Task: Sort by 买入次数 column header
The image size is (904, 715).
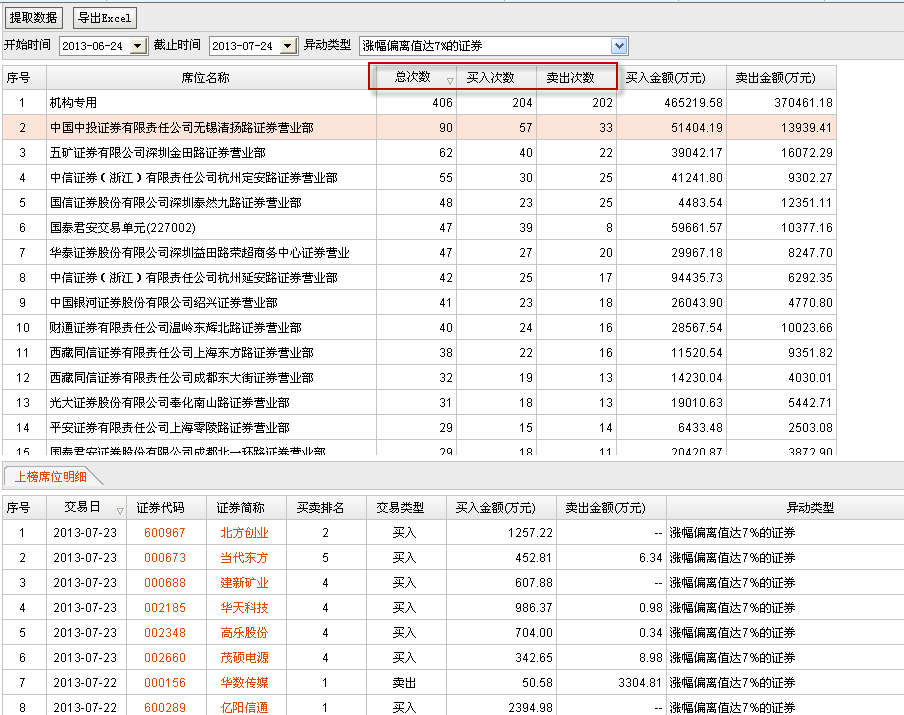Action: 490,77
